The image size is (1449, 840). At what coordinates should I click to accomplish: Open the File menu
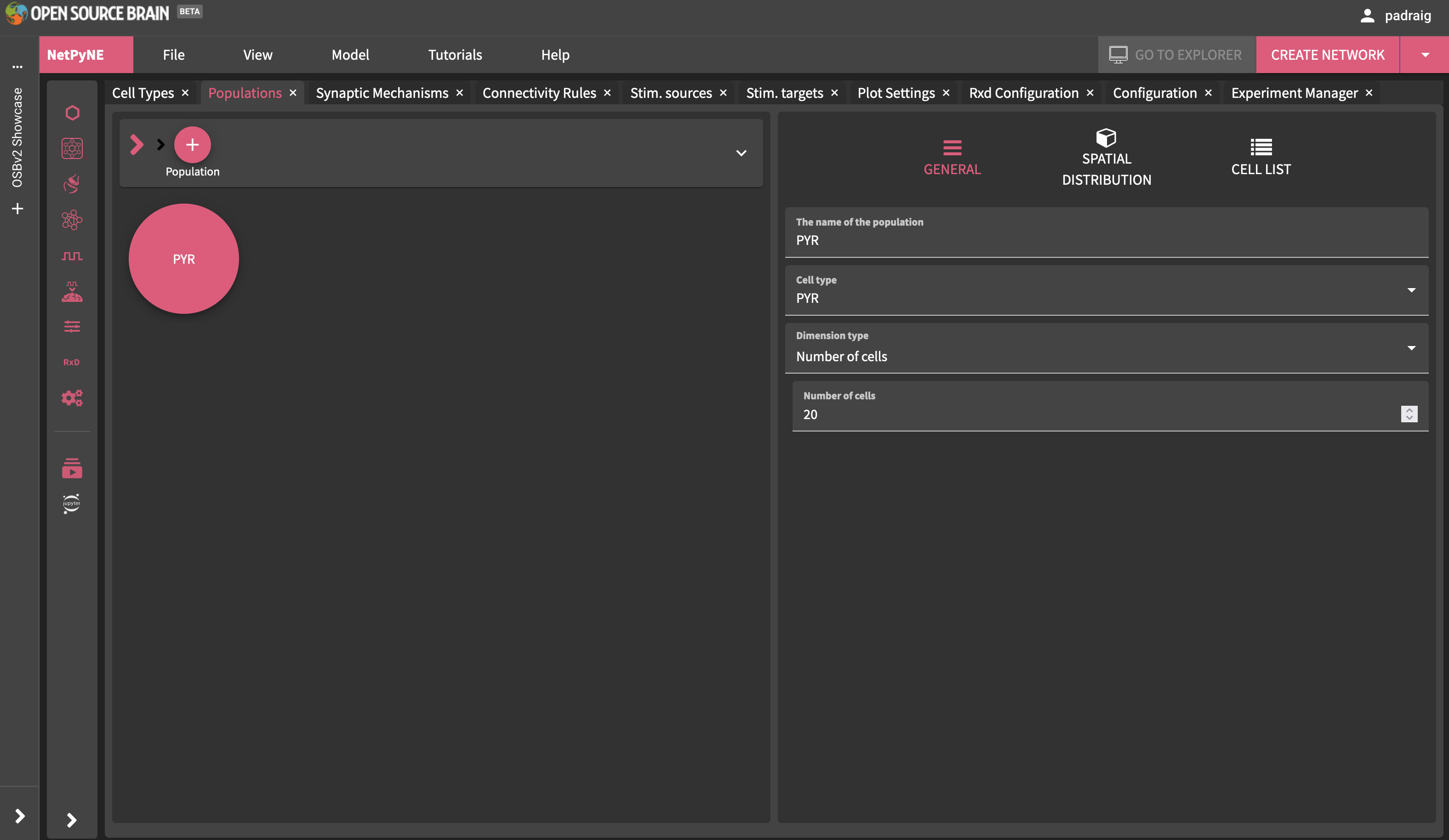tap(174, 55)
